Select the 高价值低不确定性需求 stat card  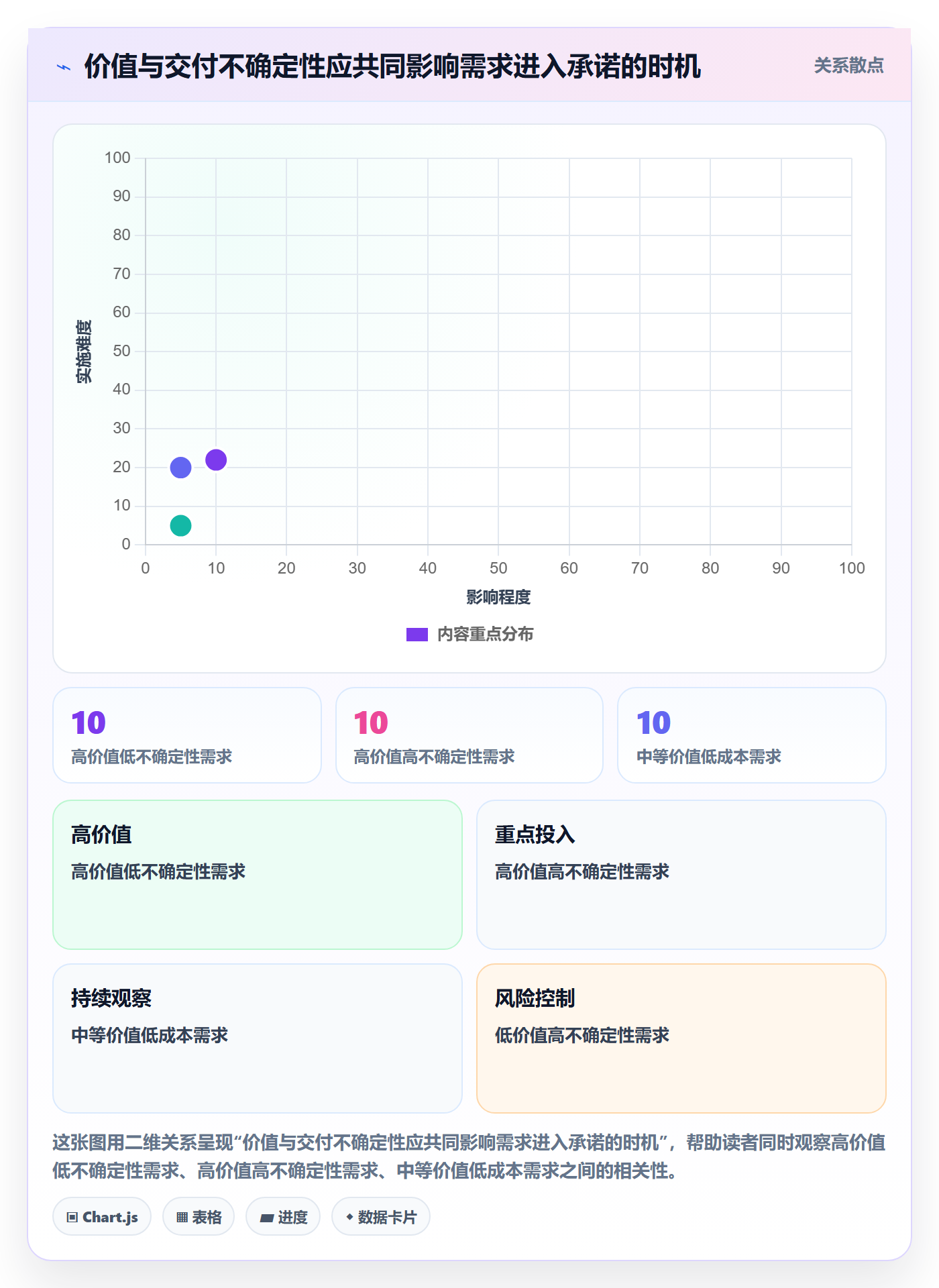187,735
